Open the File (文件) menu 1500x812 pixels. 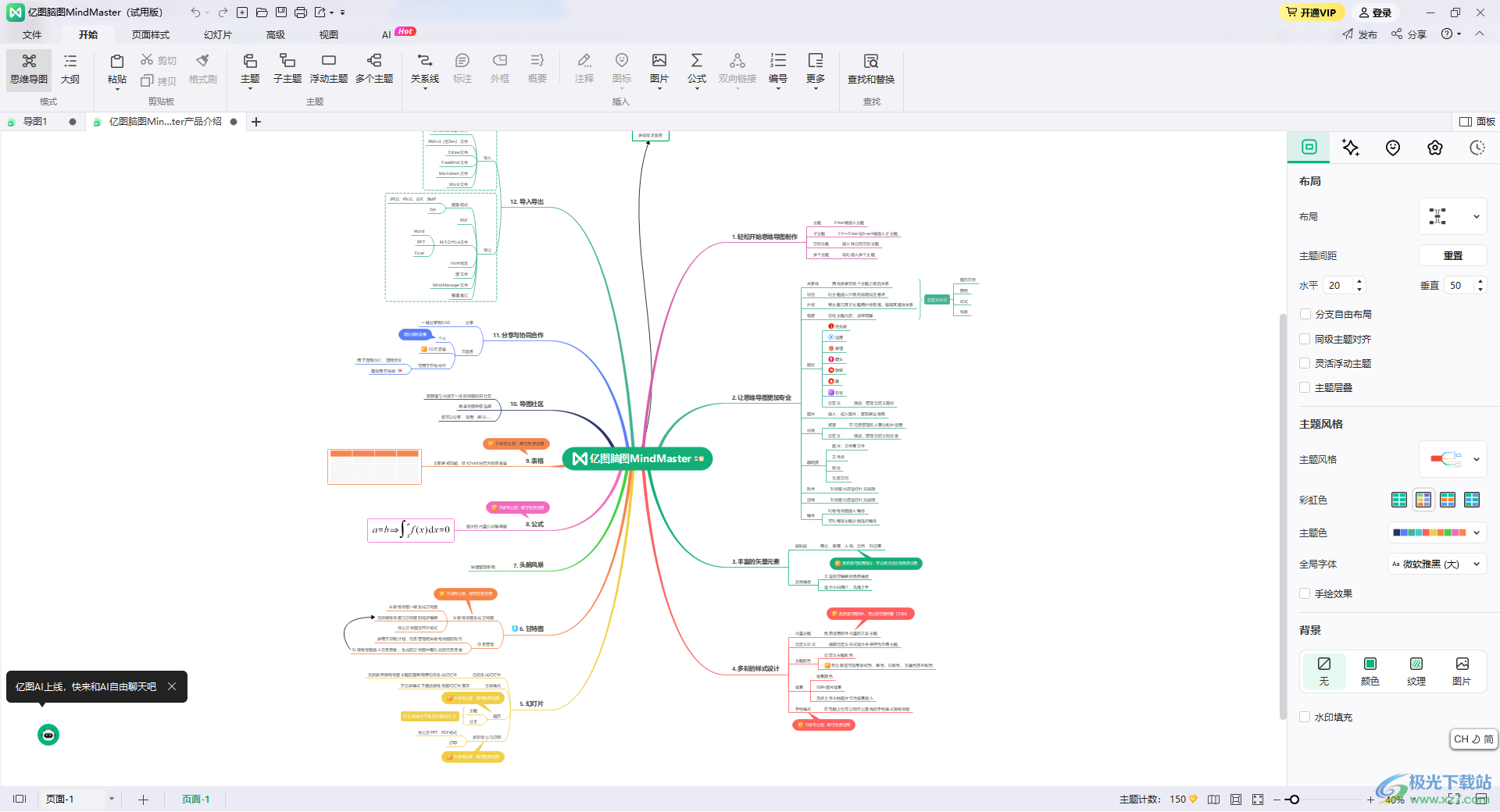tap(32, 34)
